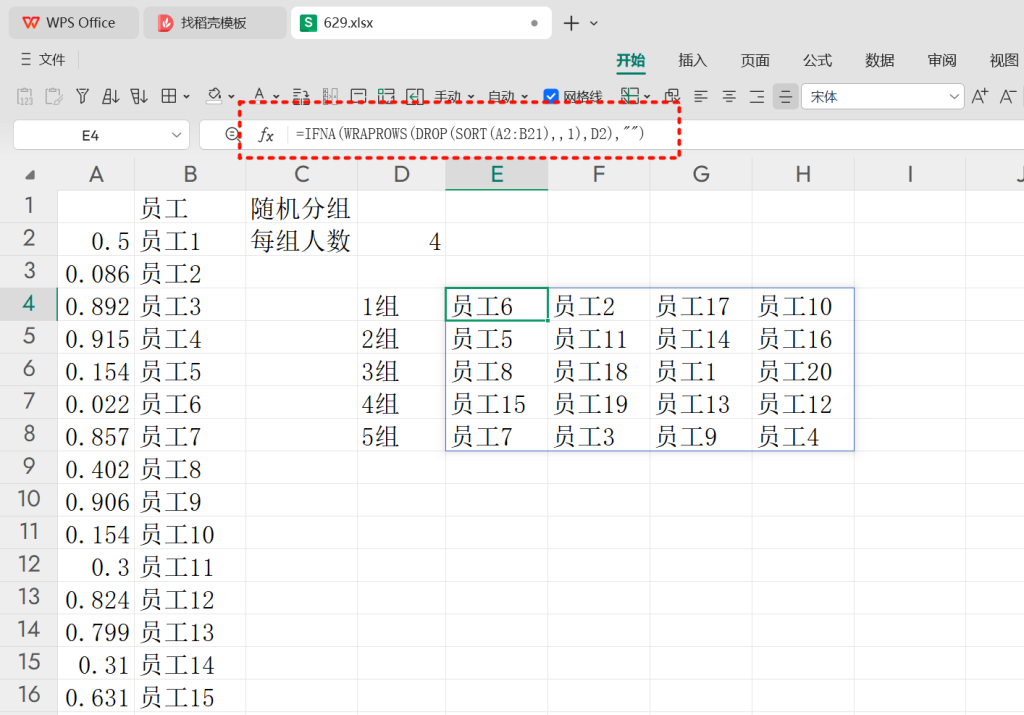Screen dimensions: 1024x715
Task: Select column A header
Action: 96,174
